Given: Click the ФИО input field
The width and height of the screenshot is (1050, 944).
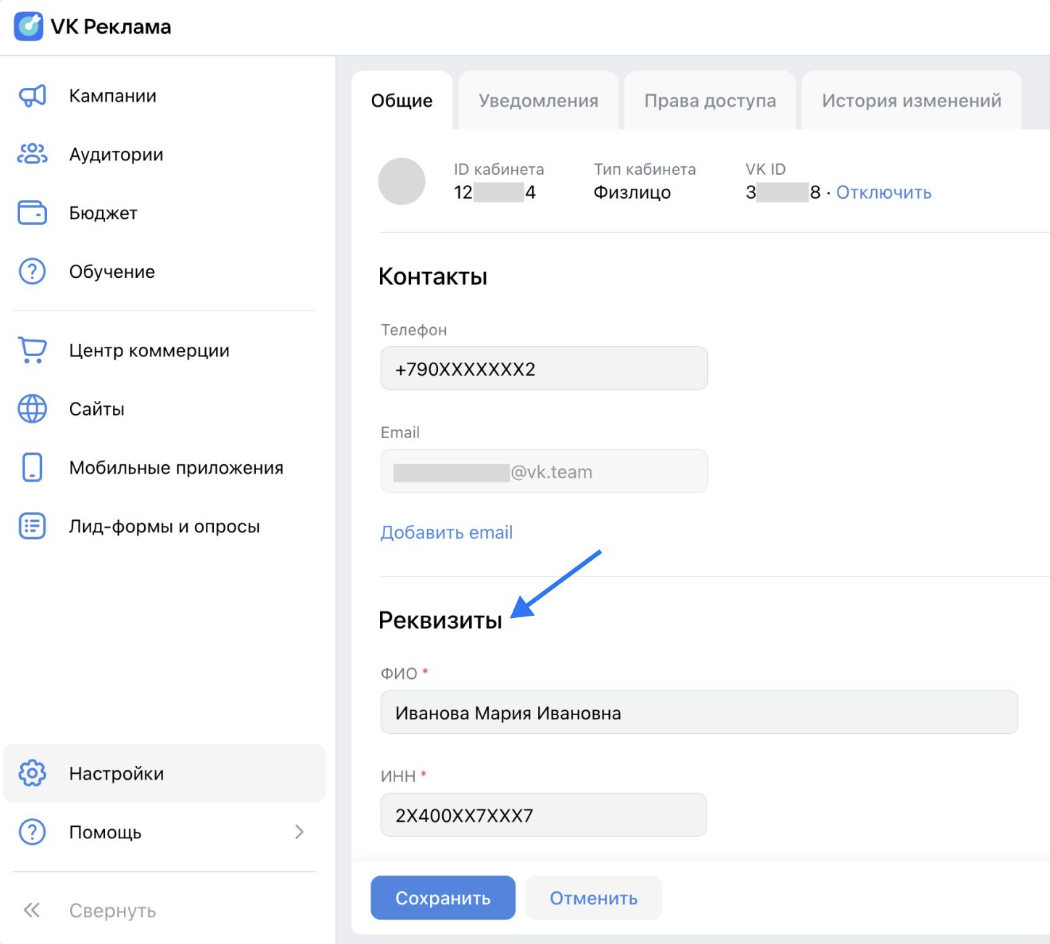Looking at the screenshot, I should tap(698, 712).
